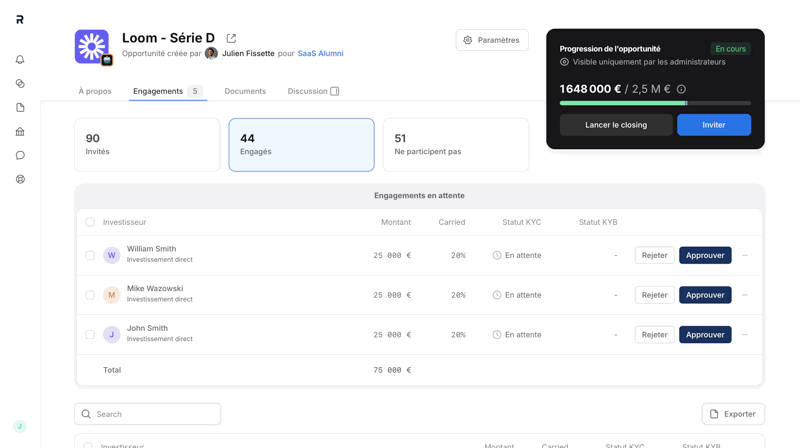Click the Montant column header
This screenshot has width=800, height=448.
pos(396,222)
